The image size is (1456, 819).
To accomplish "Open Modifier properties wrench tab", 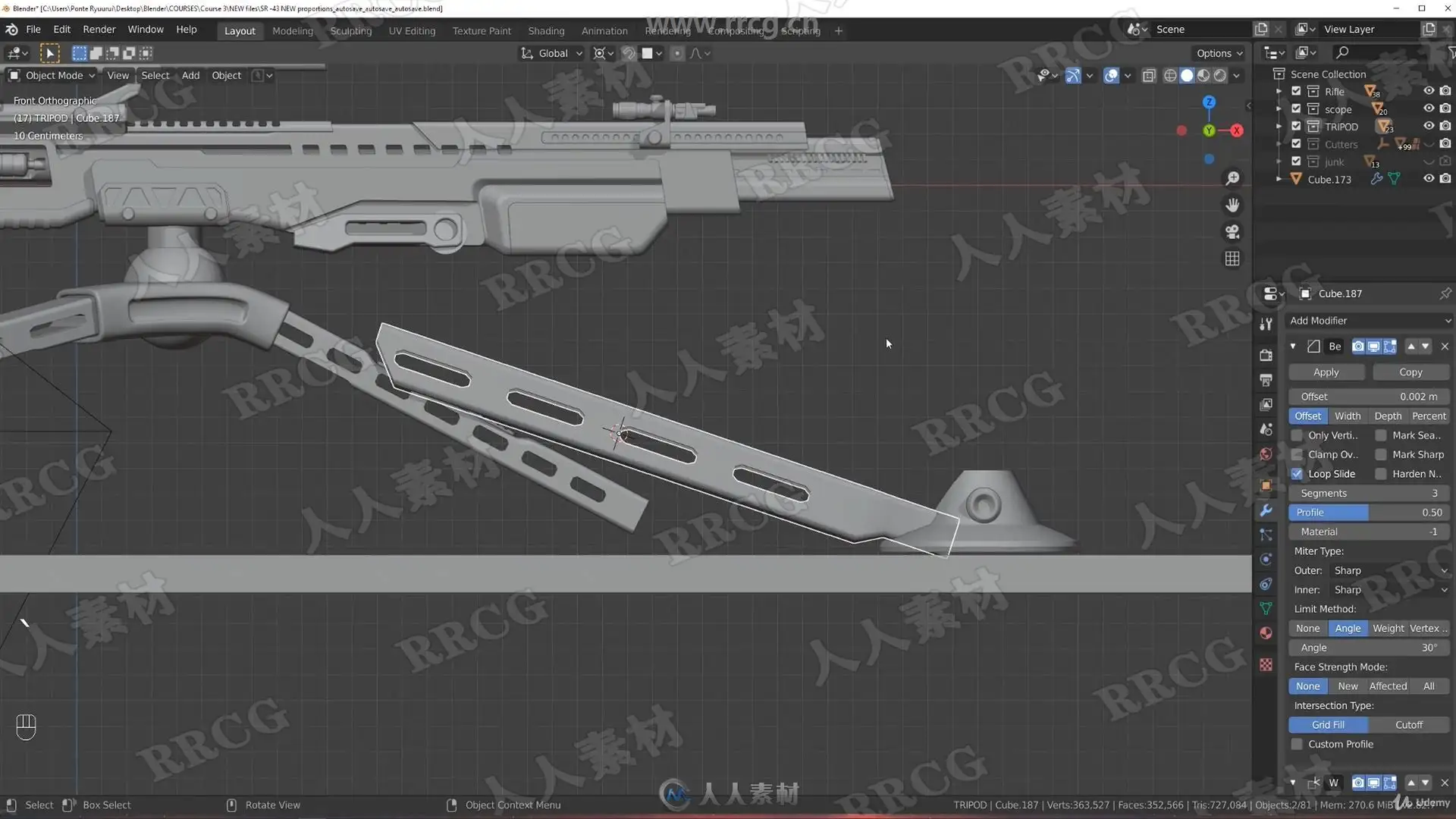I will 1266,510.
